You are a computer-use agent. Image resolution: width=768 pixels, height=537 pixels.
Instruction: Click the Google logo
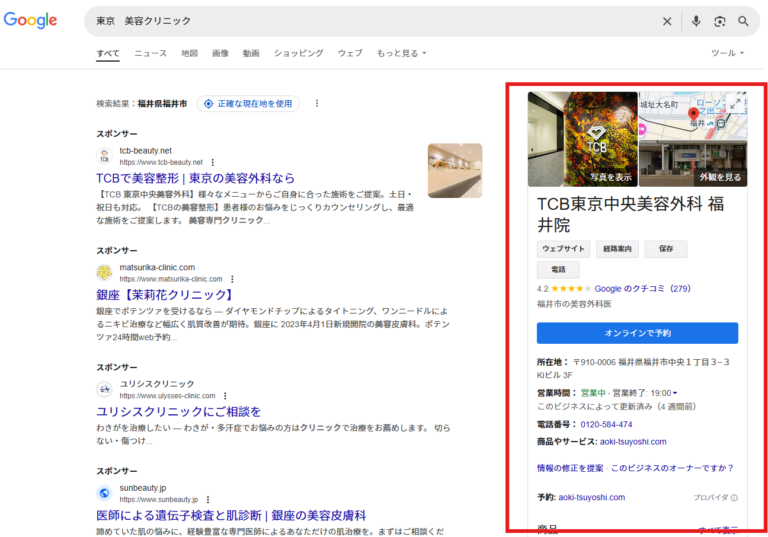[30, 20]
